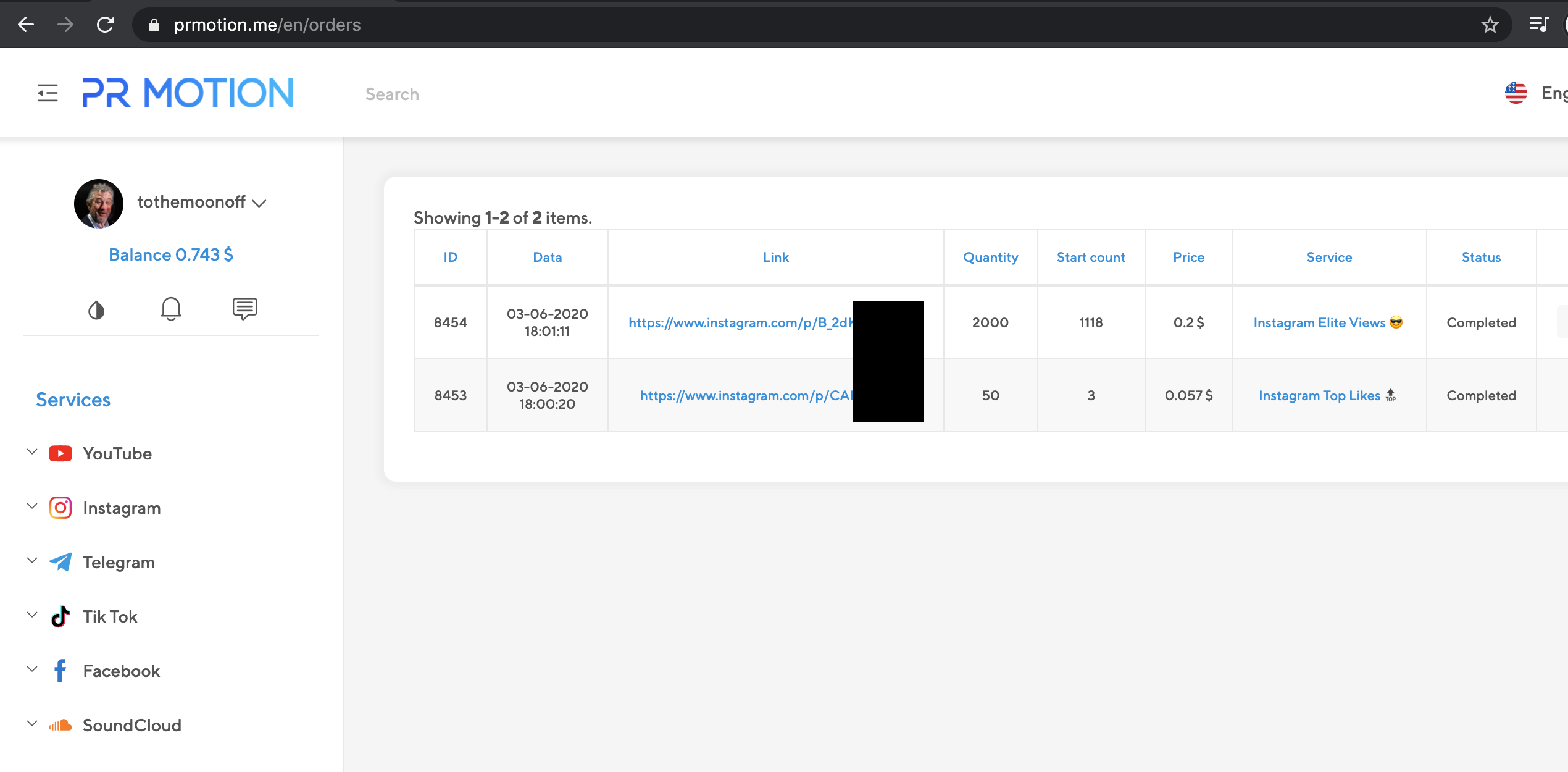Click the Facebook logo icon
Screen dimensions: 1568x772
60,671
